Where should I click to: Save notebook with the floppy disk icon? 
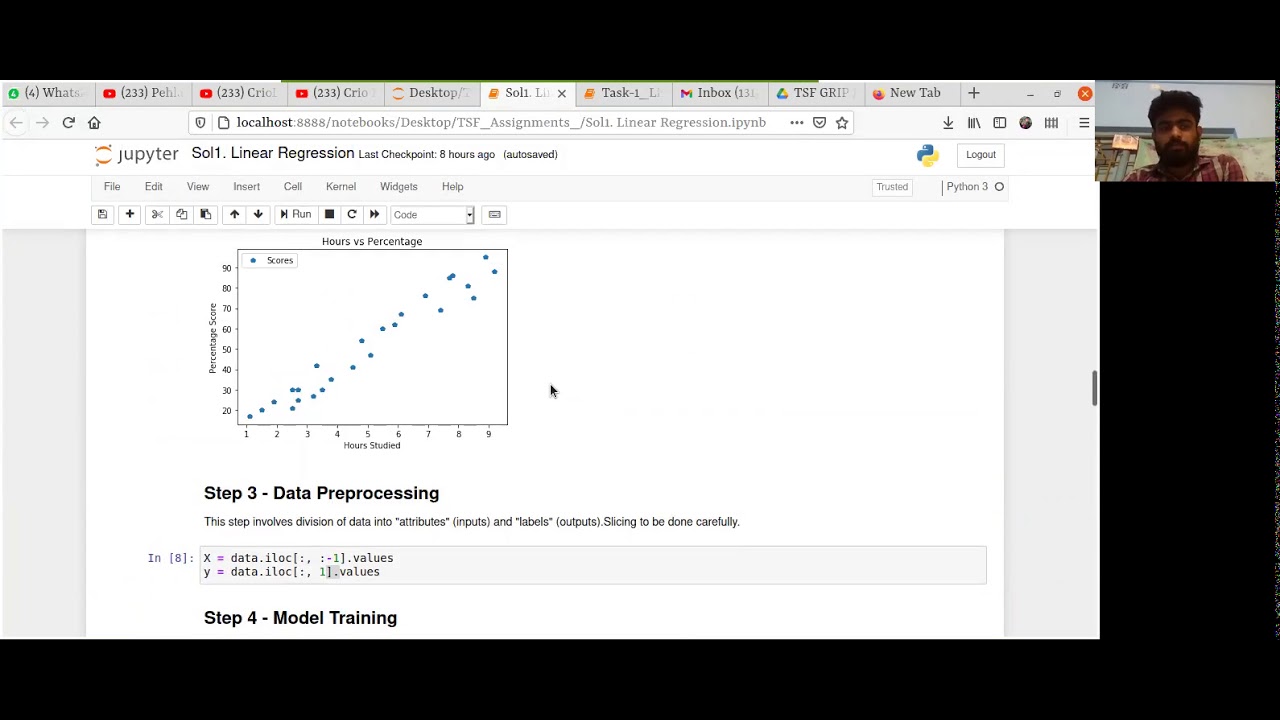(102, 214)
